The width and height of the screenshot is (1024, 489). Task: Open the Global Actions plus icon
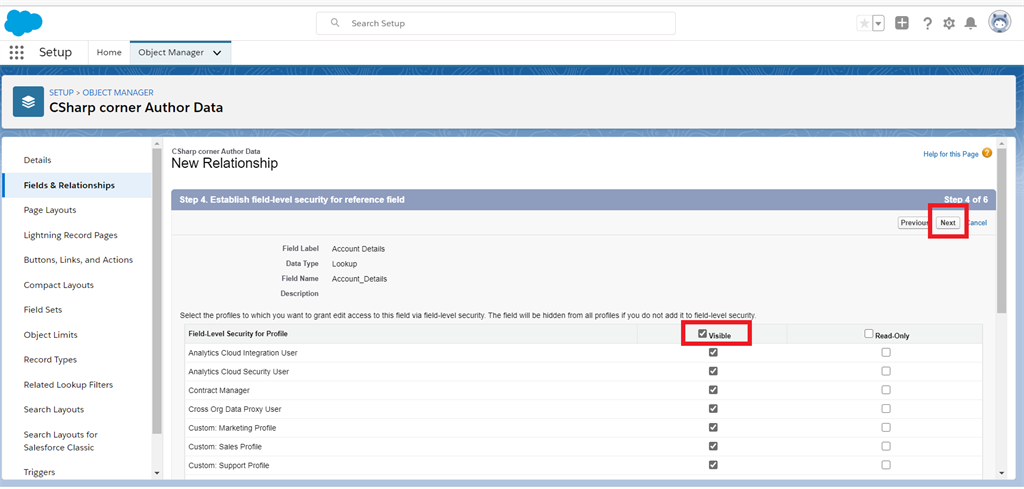click(x=902, y=24)
